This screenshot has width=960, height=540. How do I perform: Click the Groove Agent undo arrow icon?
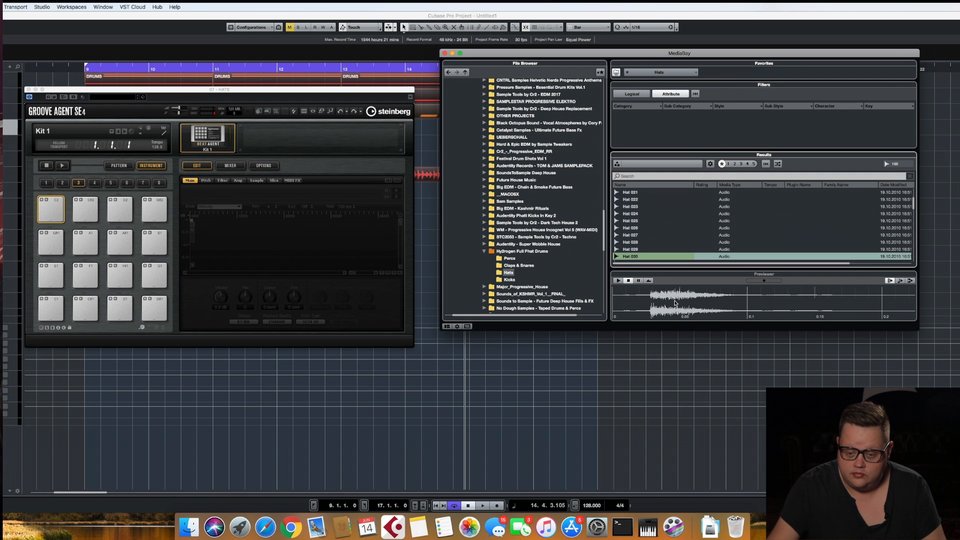[340, 111]
